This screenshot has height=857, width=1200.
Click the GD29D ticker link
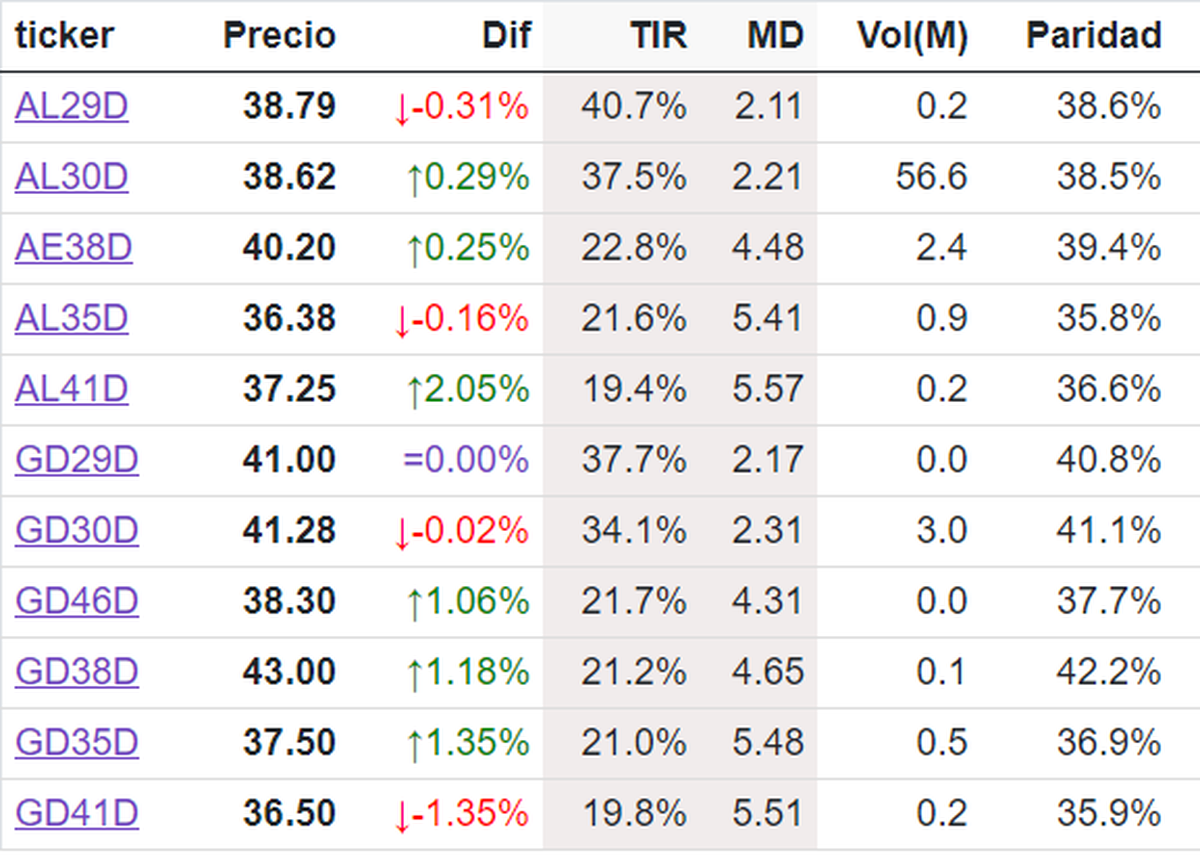coord(76,460)
